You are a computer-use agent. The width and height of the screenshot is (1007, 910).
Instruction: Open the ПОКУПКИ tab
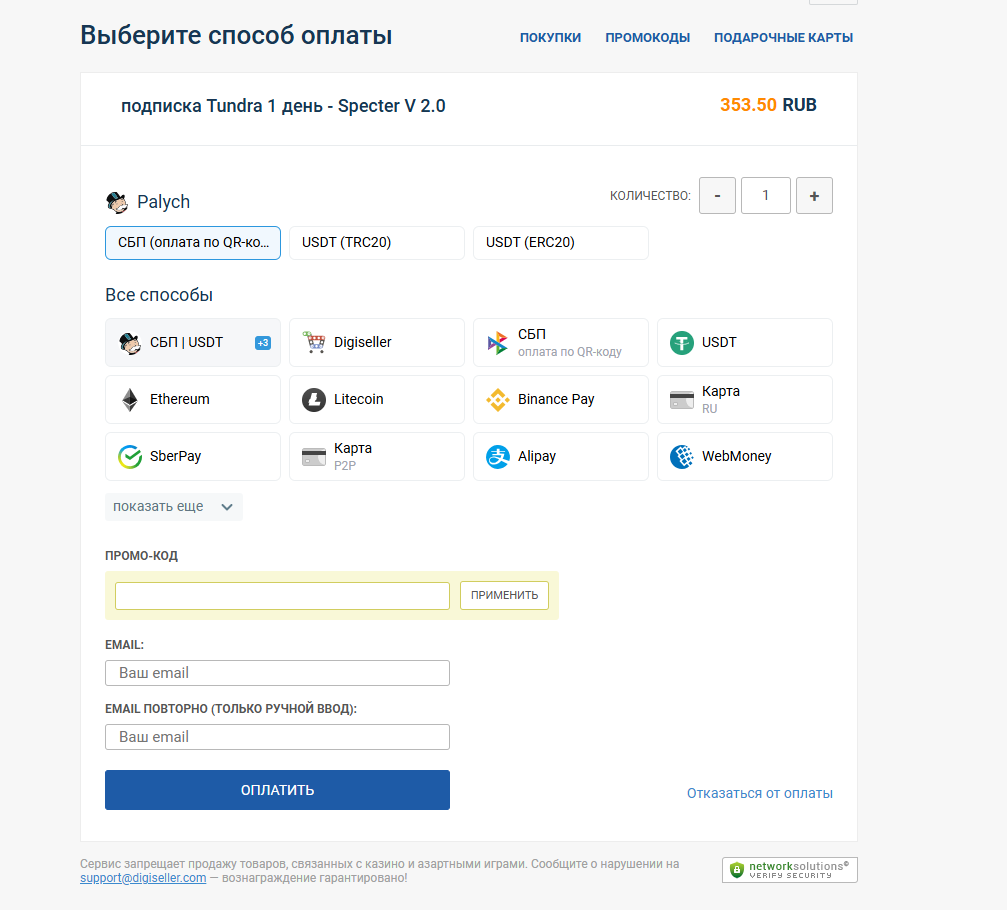click(550, 38)
